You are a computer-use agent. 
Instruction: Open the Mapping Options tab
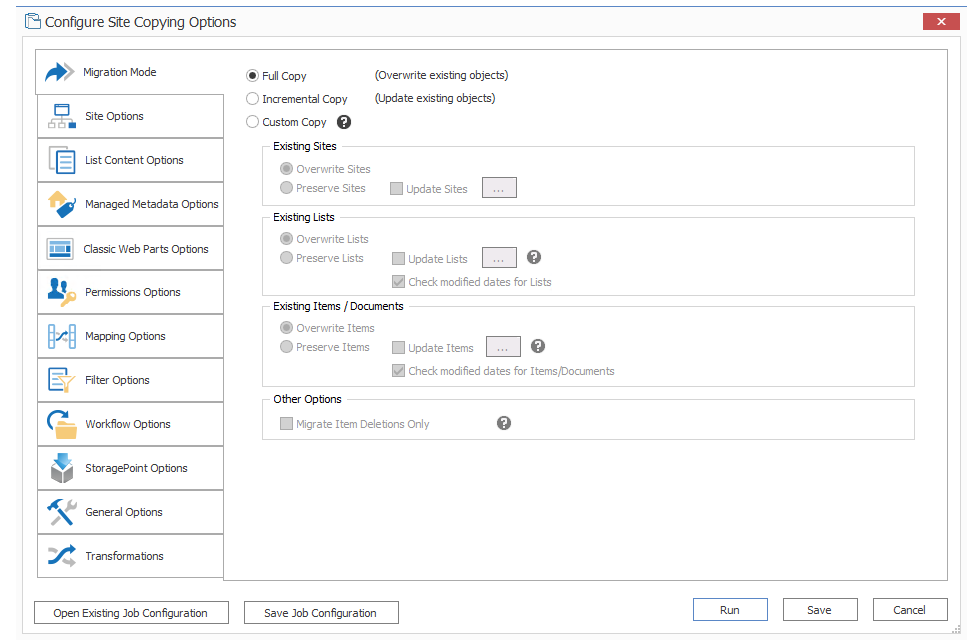(125, 336)
